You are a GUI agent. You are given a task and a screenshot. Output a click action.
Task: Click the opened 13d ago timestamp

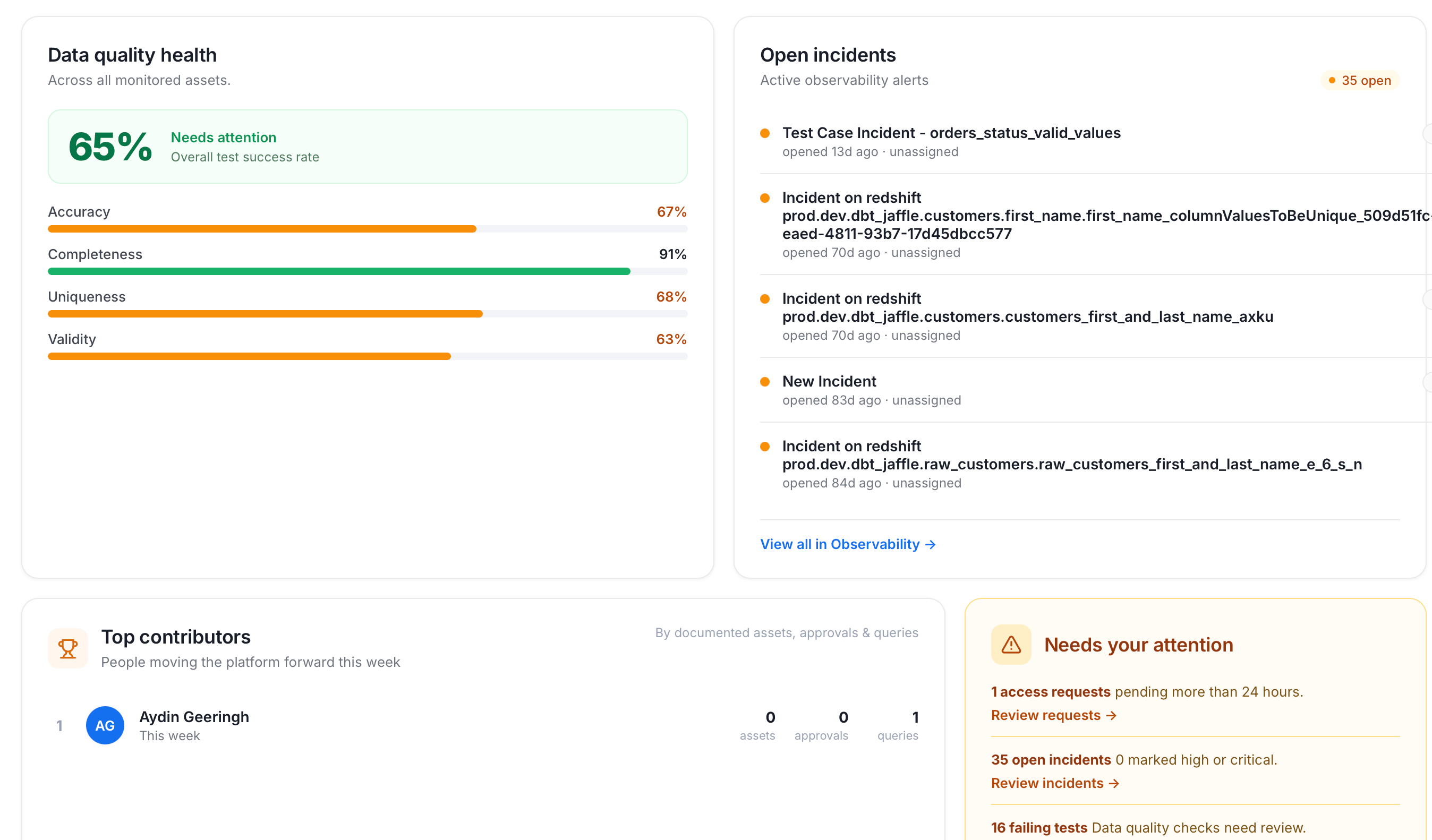(x=830, y=152)
